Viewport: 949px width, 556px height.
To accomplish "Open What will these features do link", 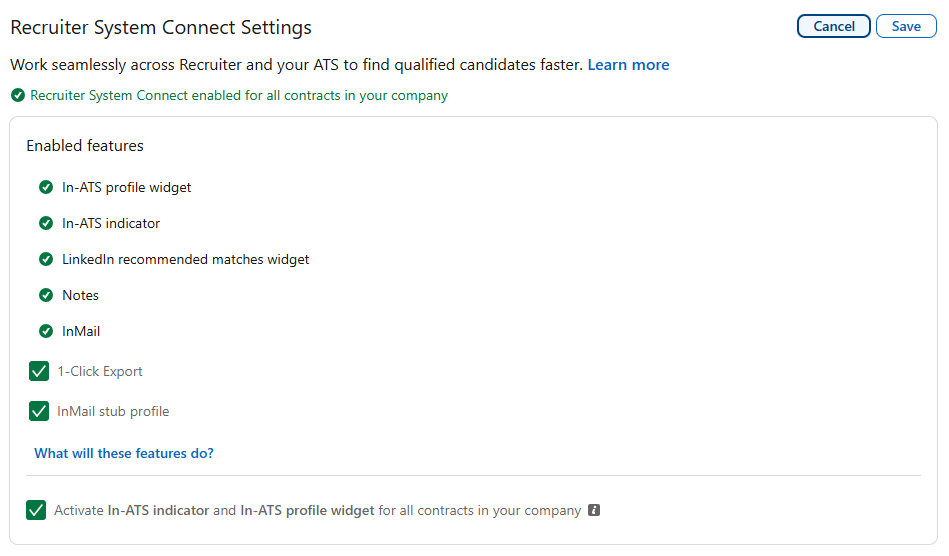I will [x=124, y=453].
